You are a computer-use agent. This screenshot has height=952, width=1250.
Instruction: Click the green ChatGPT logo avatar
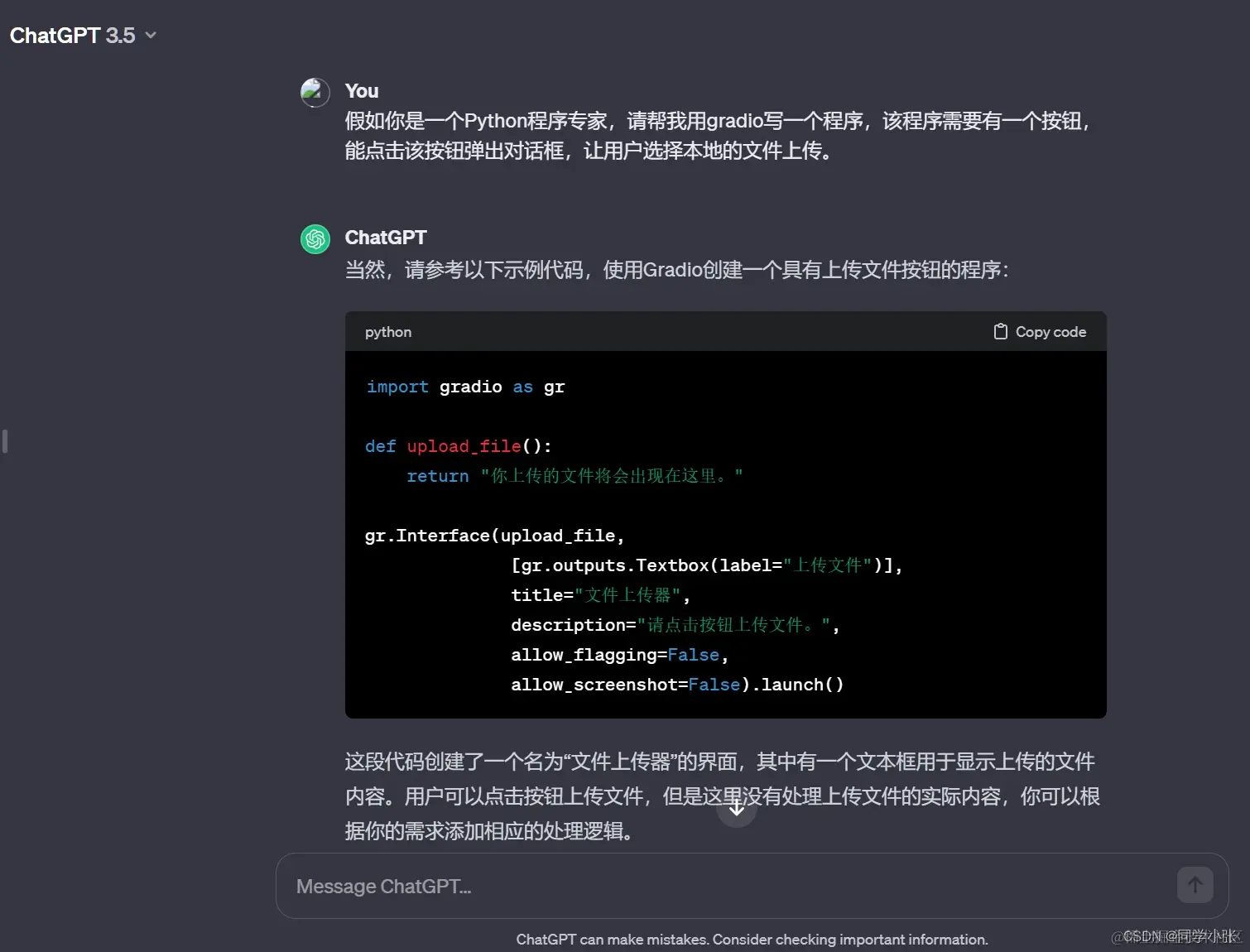[x=315, y=239]
